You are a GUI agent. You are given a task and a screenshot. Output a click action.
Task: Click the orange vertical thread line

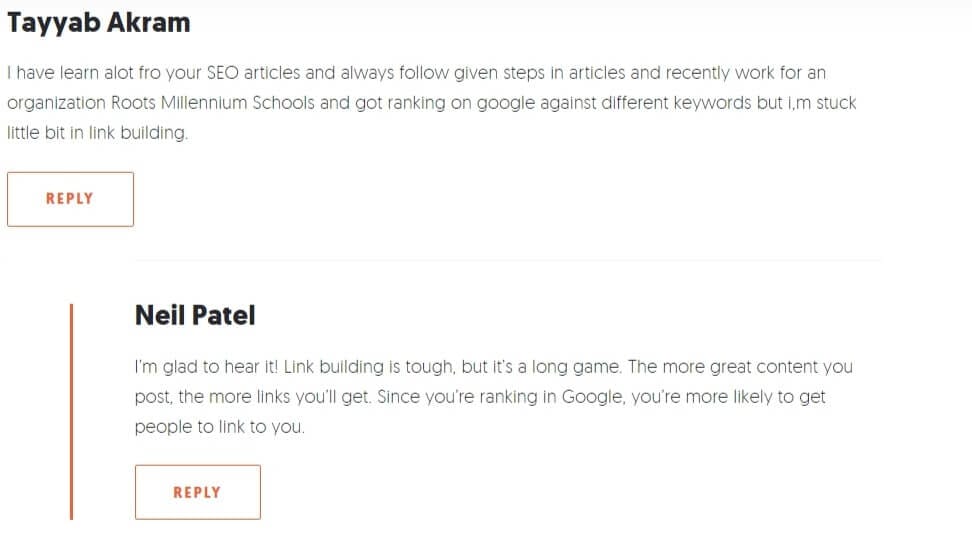(x=71, y=411)
